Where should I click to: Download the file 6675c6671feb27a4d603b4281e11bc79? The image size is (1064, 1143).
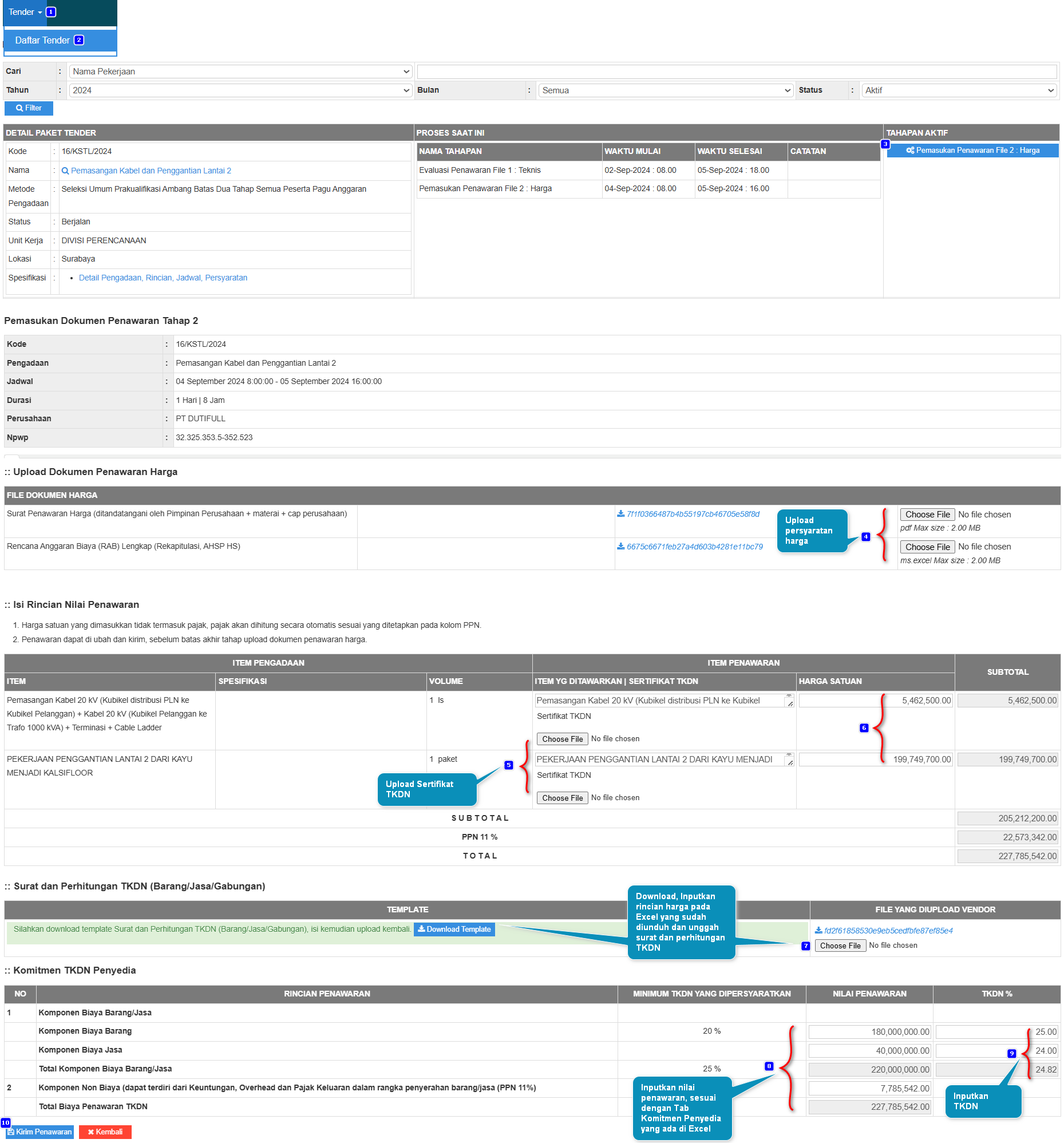pyautogui.click(x=694, y=547)
